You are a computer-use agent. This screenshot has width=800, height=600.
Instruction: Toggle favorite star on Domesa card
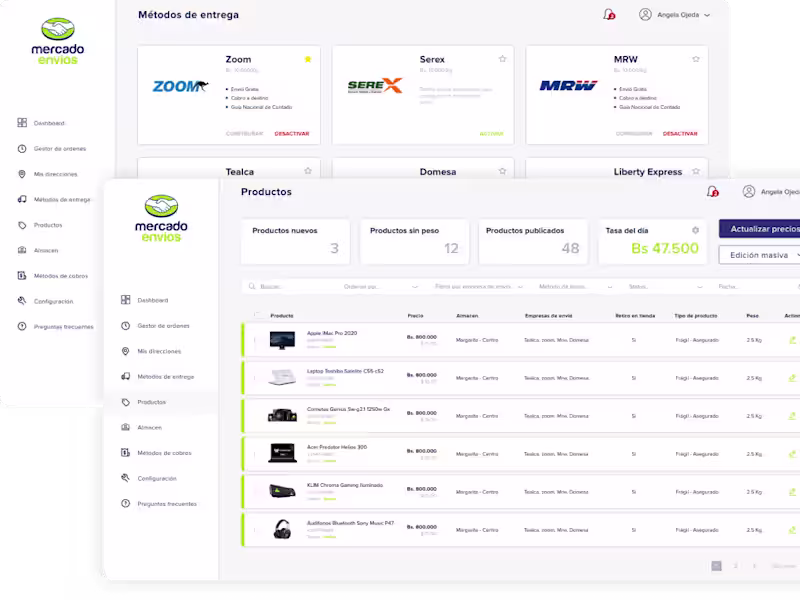(x=503, y=171)
